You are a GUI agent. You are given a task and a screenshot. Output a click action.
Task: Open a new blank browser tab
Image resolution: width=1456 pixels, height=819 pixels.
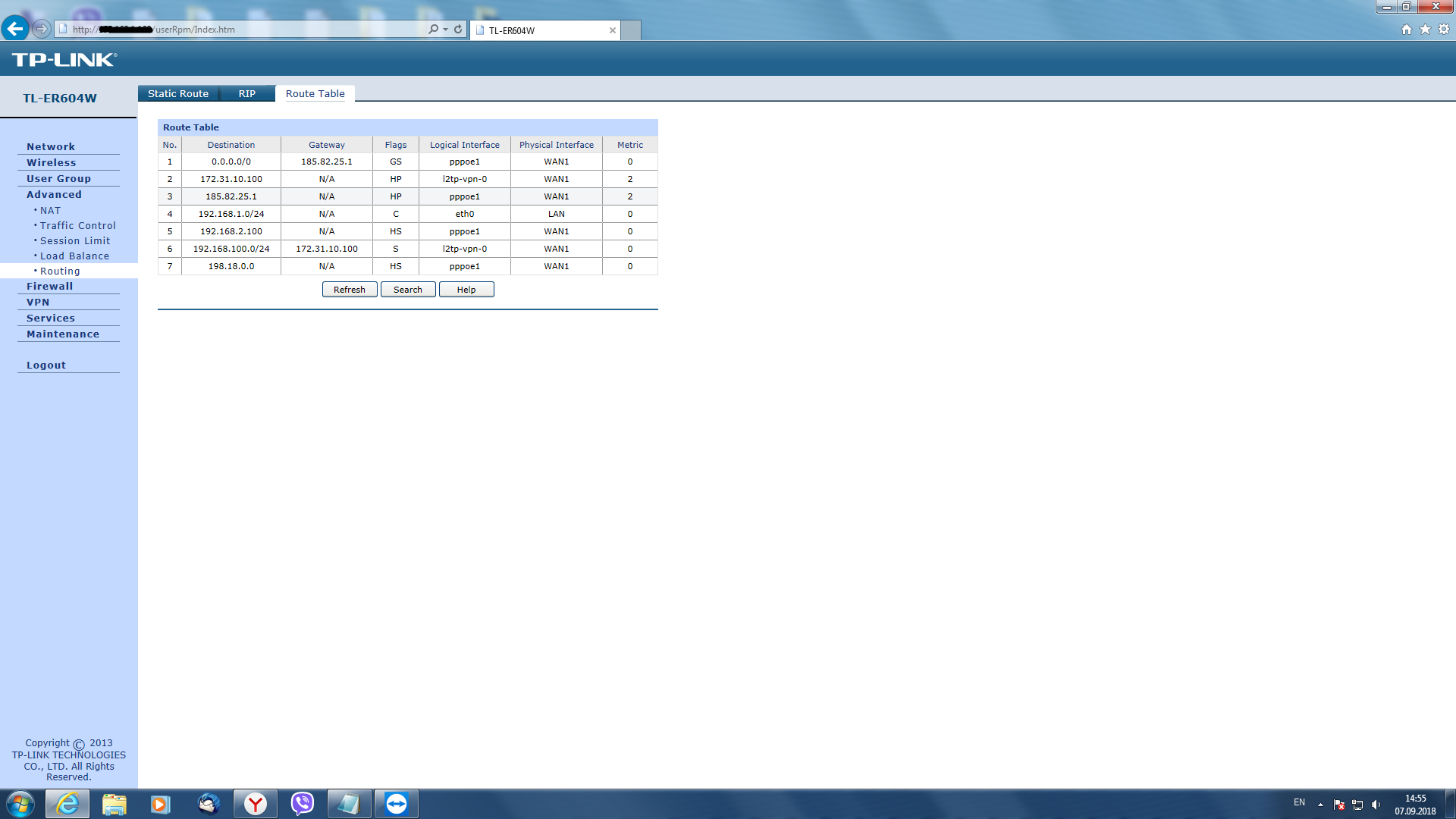point(631,30)
